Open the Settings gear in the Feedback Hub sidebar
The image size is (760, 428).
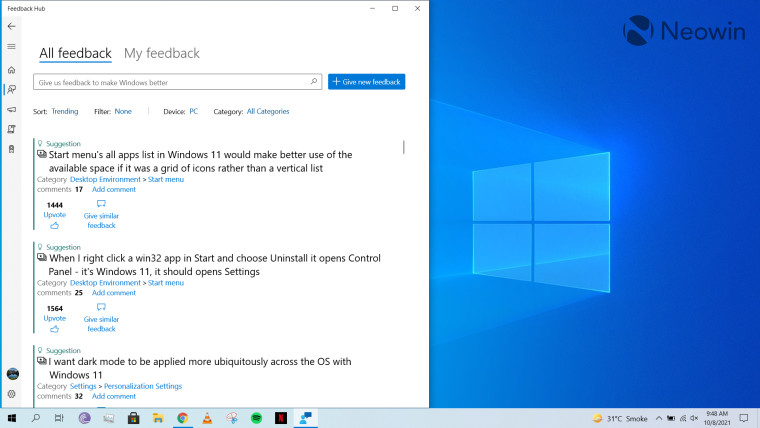point(11,394)
